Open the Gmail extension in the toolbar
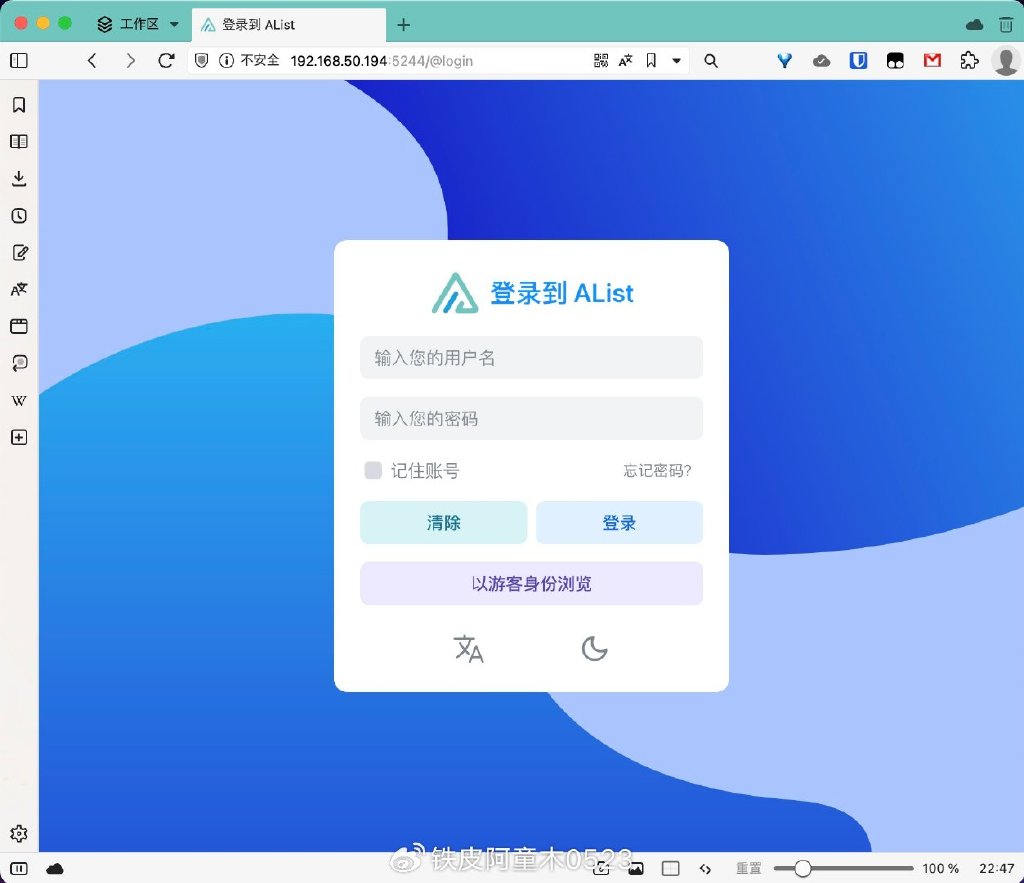Image resolution: width=1024 pixels, height=883 pixels. 932,60
